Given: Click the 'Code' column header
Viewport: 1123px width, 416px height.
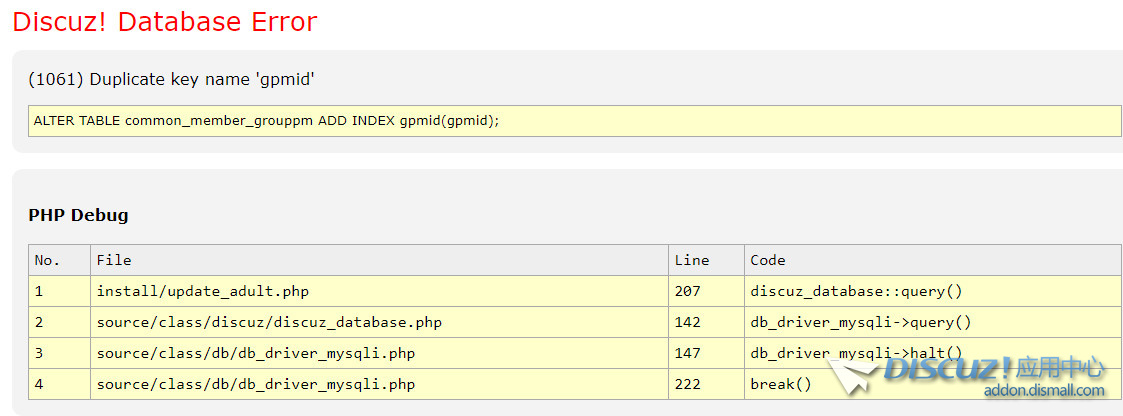Looking at the screenshot, I should (x=933, y=260).
